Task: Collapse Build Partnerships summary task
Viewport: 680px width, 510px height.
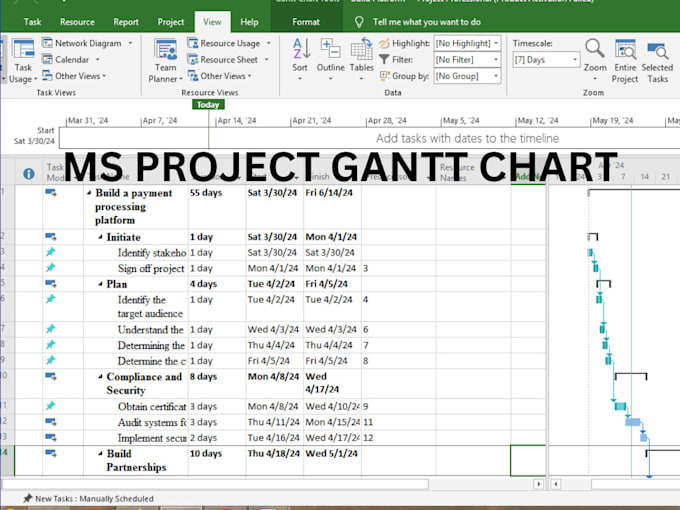Action: pyautogui.click(x=101, y=454)
